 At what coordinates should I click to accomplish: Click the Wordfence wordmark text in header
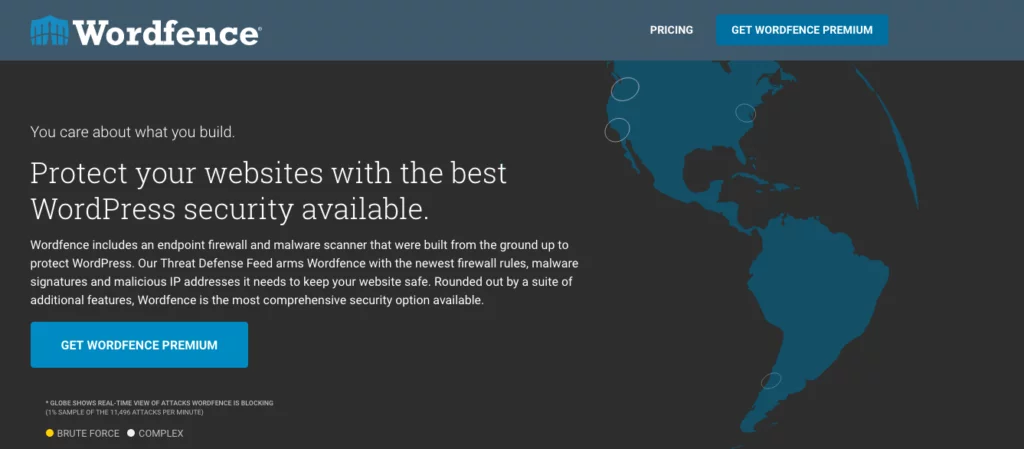167,32
